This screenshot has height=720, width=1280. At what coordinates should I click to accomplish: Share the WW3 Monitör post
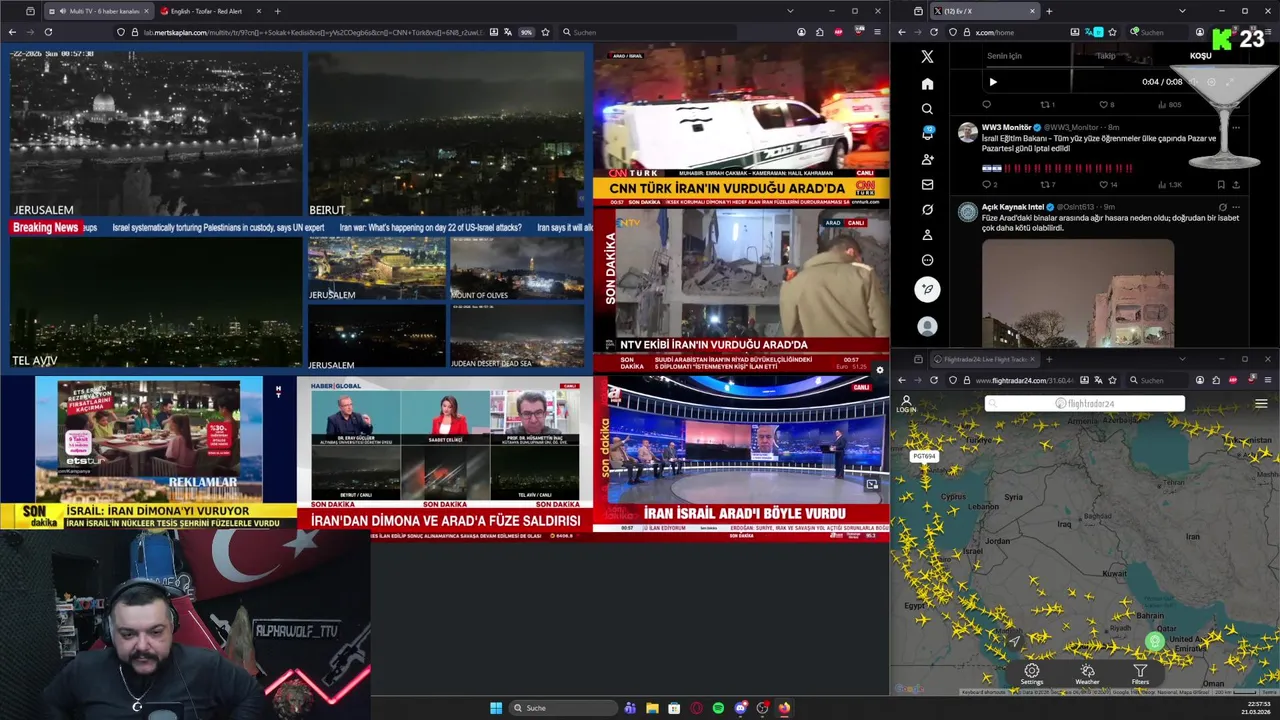(x=1236, y=185)
